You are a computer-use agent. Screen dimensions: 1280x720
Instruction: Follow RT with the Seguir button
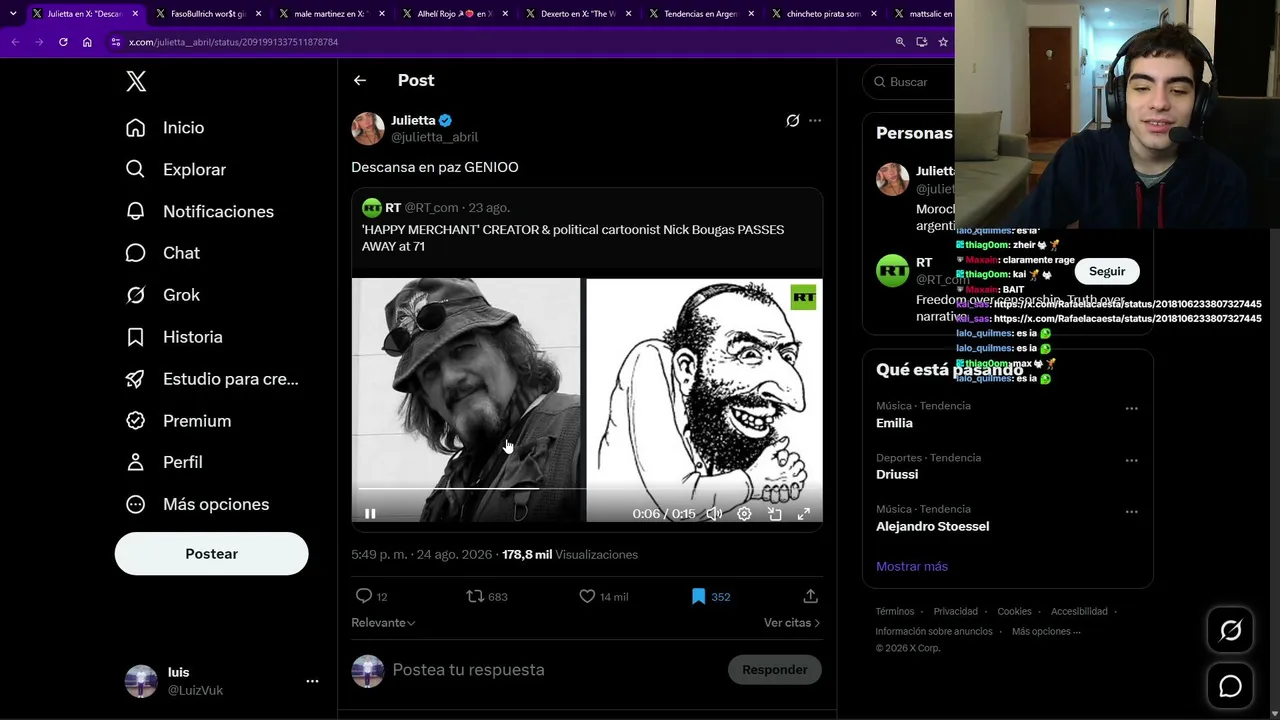coord(1107,271)
